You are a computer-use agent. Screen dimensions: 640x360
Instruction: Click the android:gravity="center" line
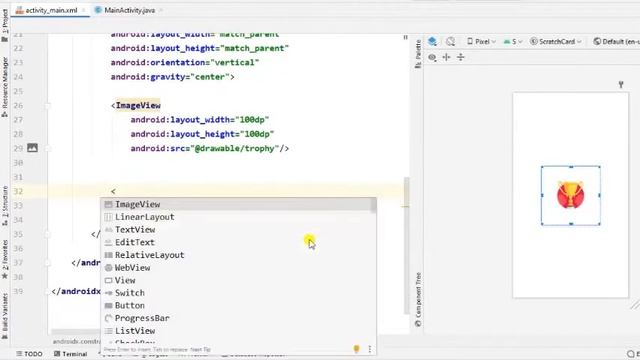pos(172,77)
